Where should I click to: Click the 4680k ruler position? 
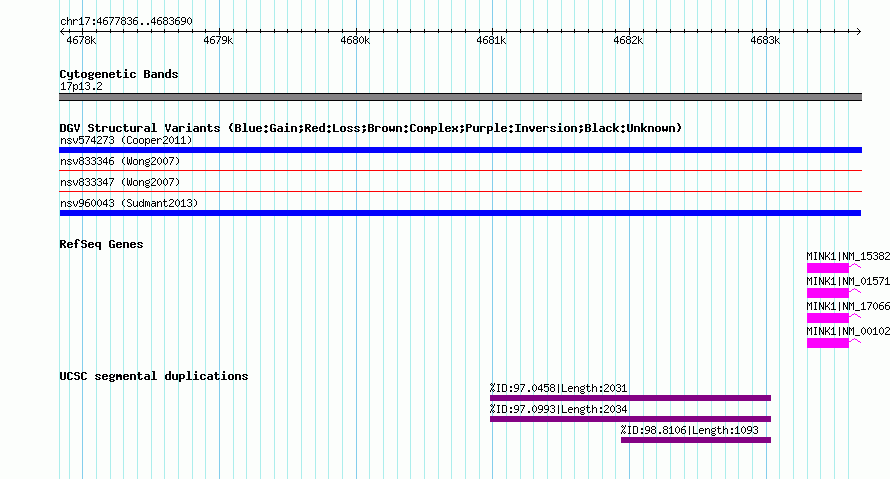pyautogui.click(x=355, y=40)
